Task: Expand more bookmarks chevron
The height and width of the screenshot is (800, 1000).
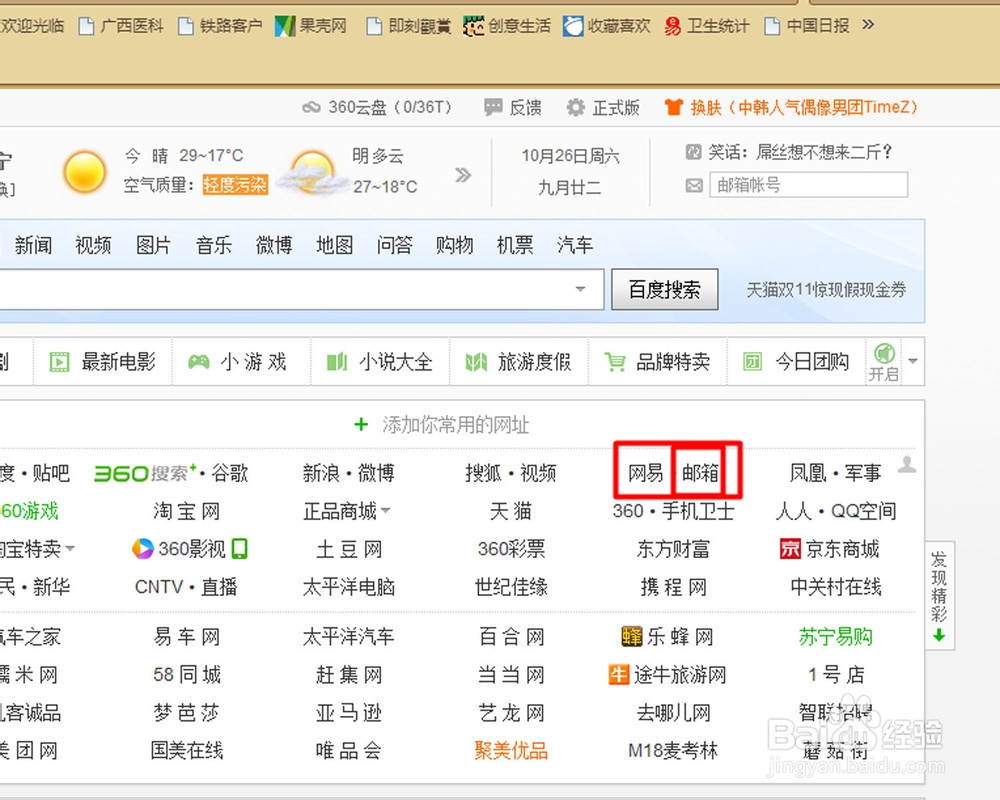Action: 867,25
